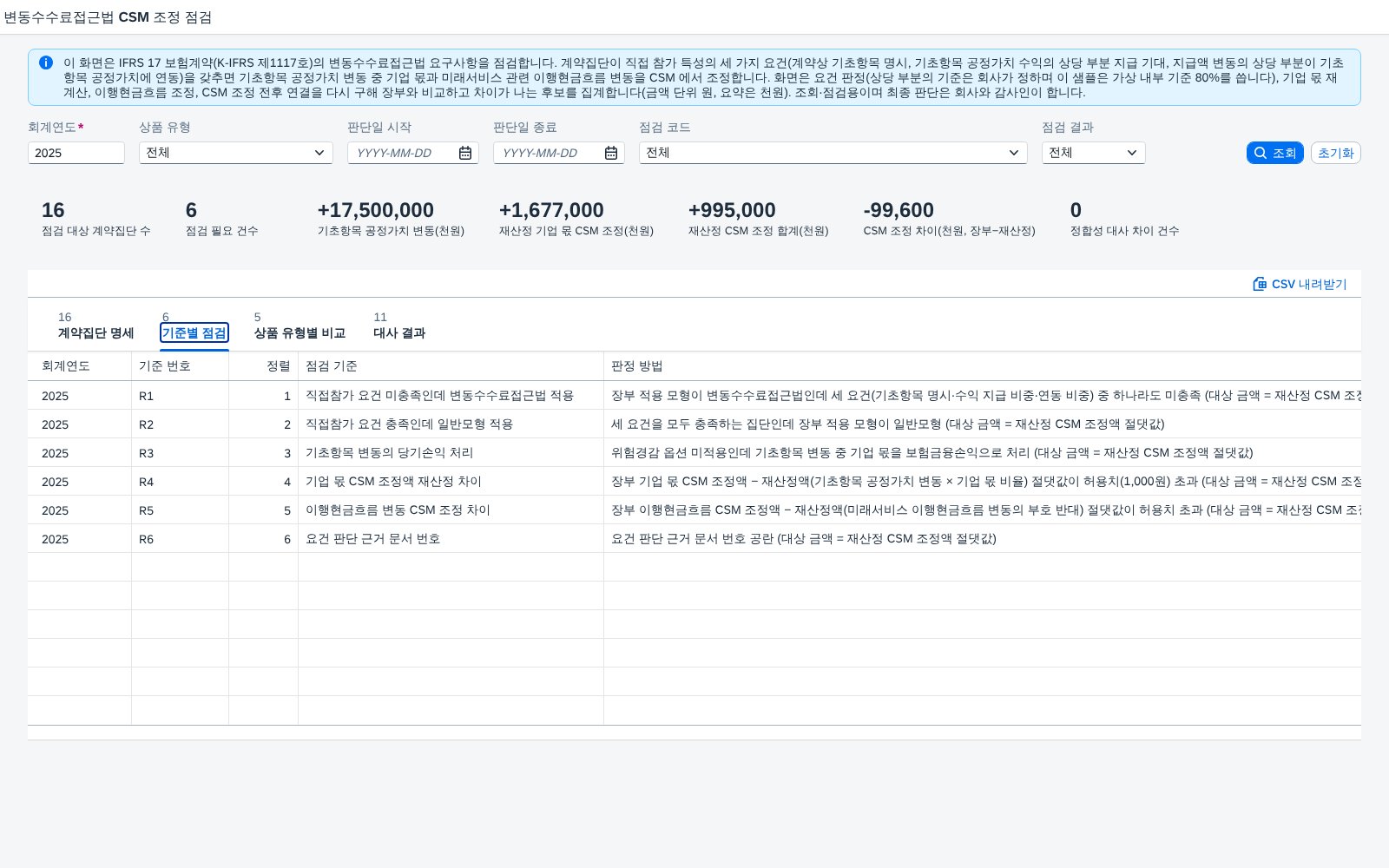Open calendar picker for 판단일 시작

point(465,153)
